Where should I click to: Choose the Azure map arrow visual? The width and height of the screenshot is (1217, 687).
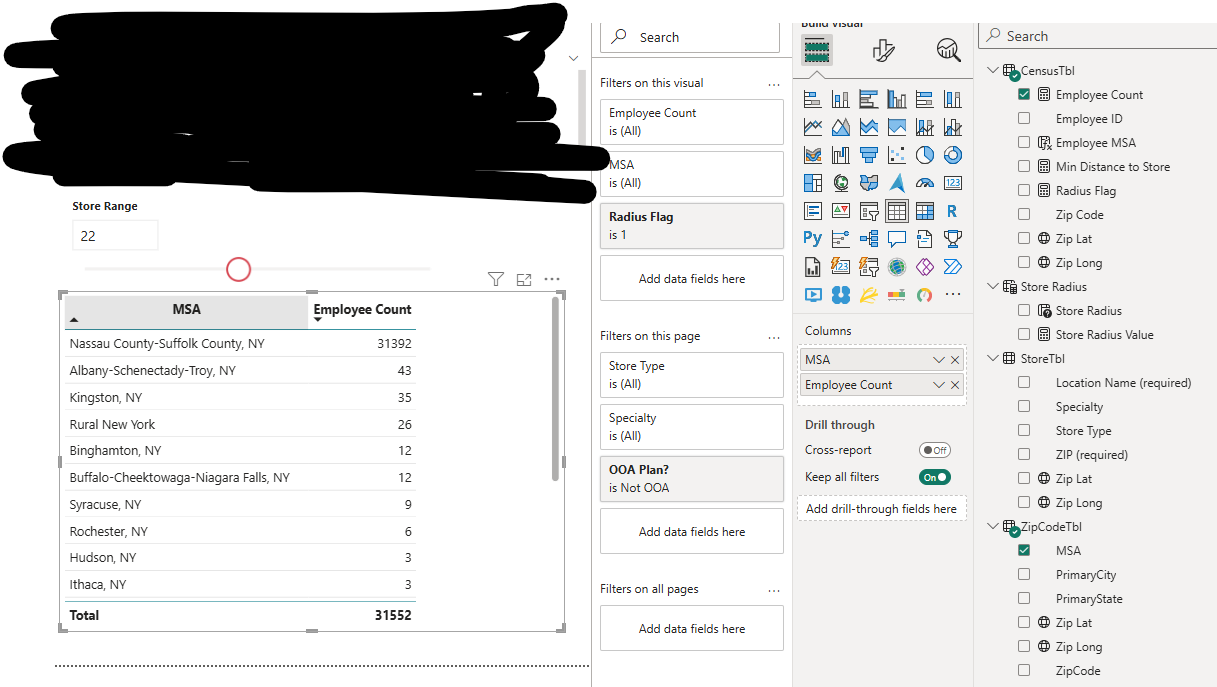[x=896, y=183]
